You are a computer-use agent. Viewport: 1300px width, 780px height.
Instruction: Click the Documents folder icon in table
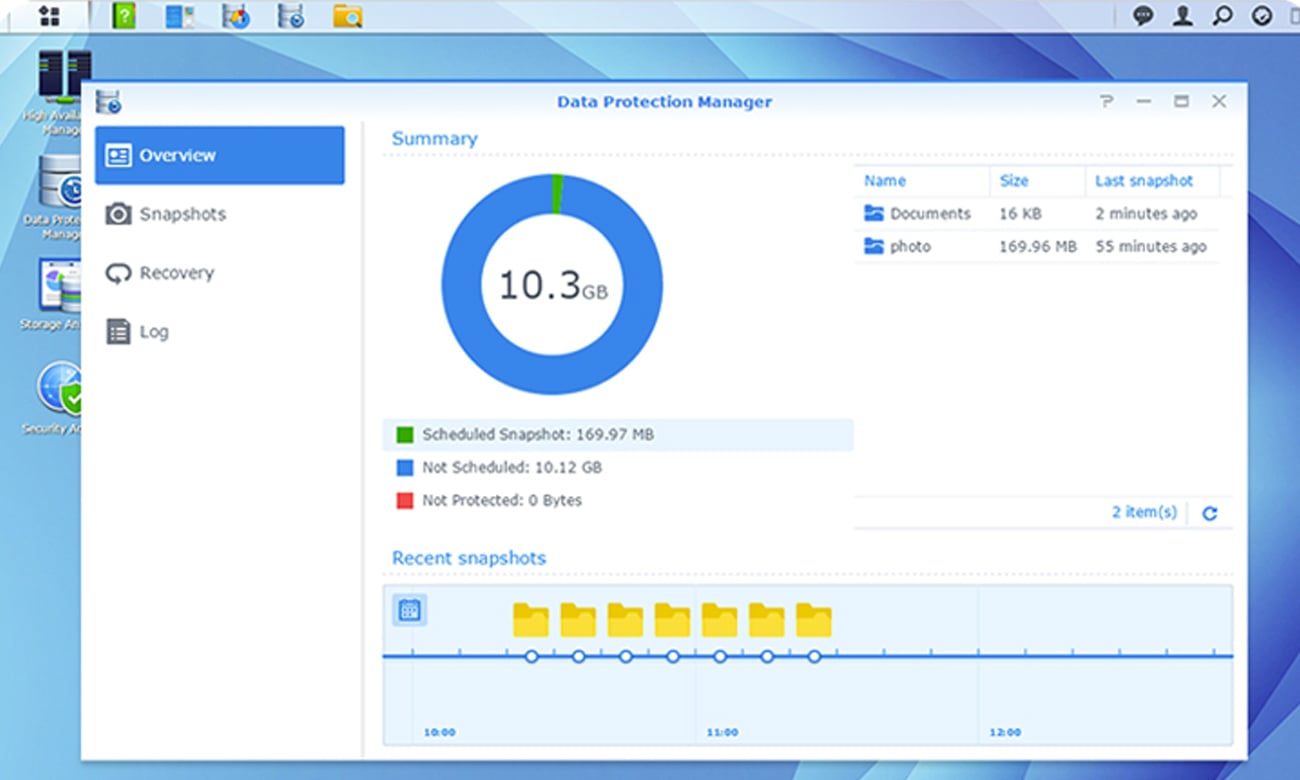coord(874,213)
